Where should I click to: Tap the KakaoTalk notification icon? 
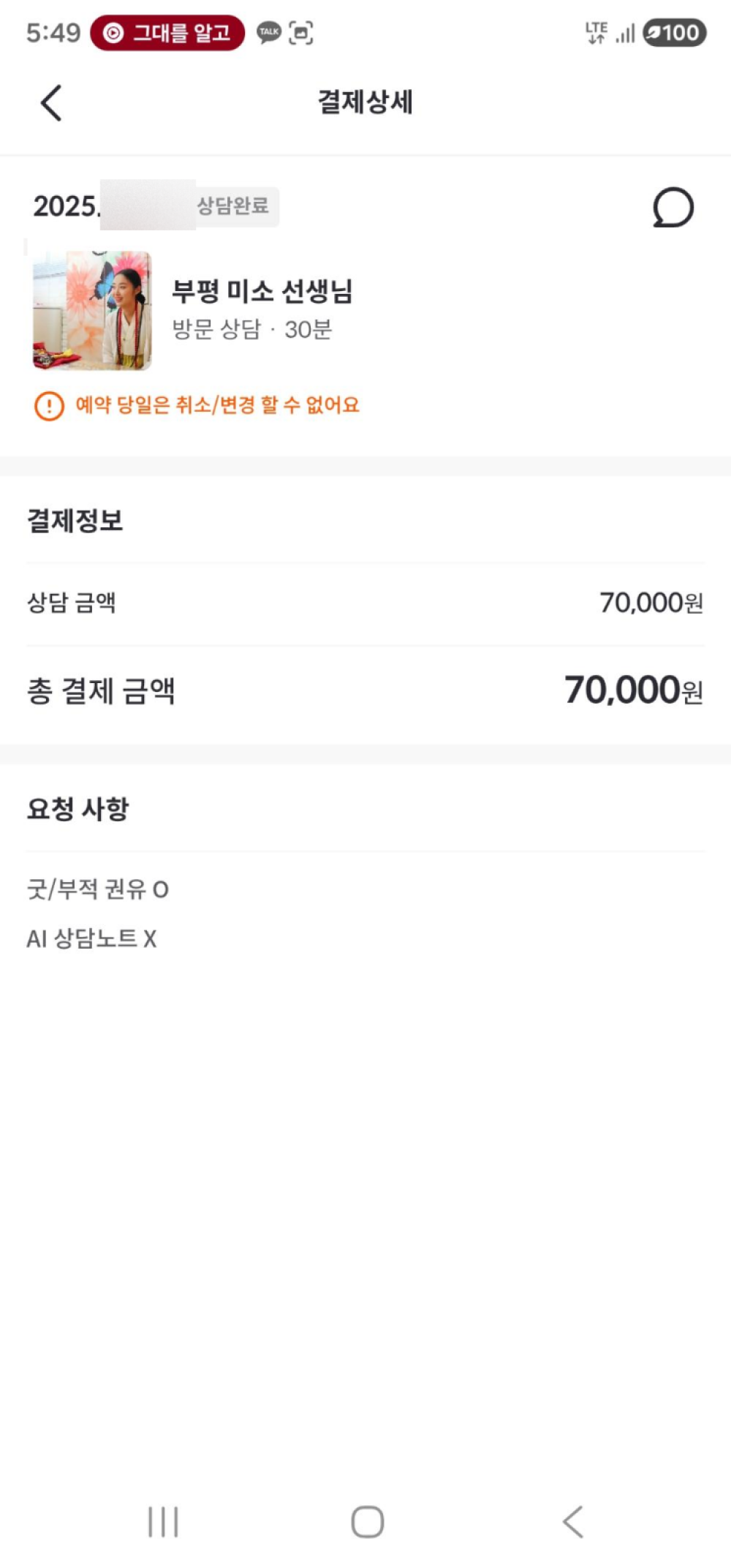(x=269, y=32)
